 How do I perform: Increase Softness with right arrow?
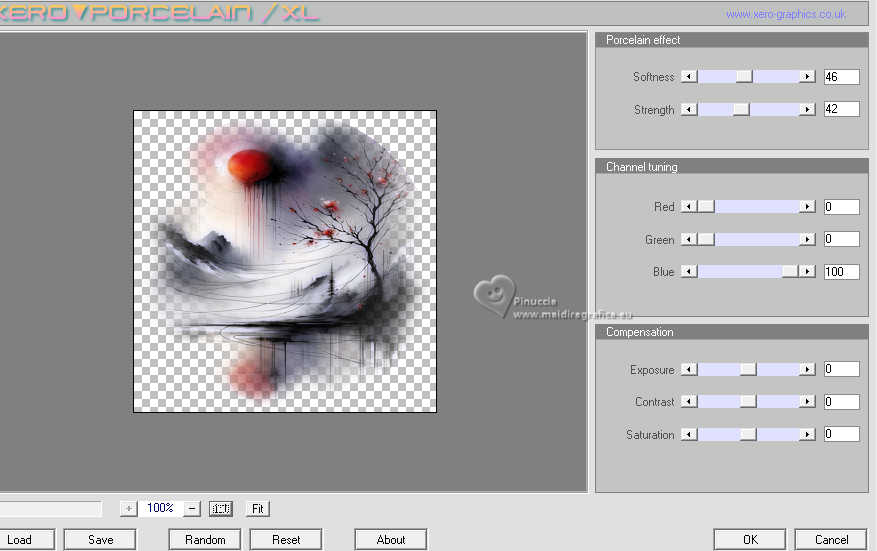click(807, 77)
